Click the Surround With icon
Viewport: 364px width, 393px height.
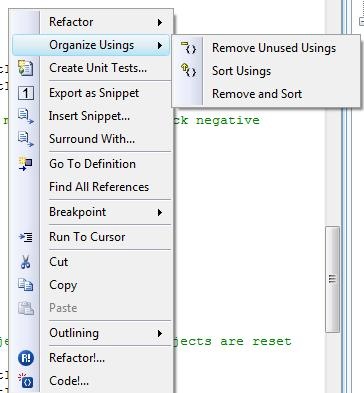(x=26, y=139)
